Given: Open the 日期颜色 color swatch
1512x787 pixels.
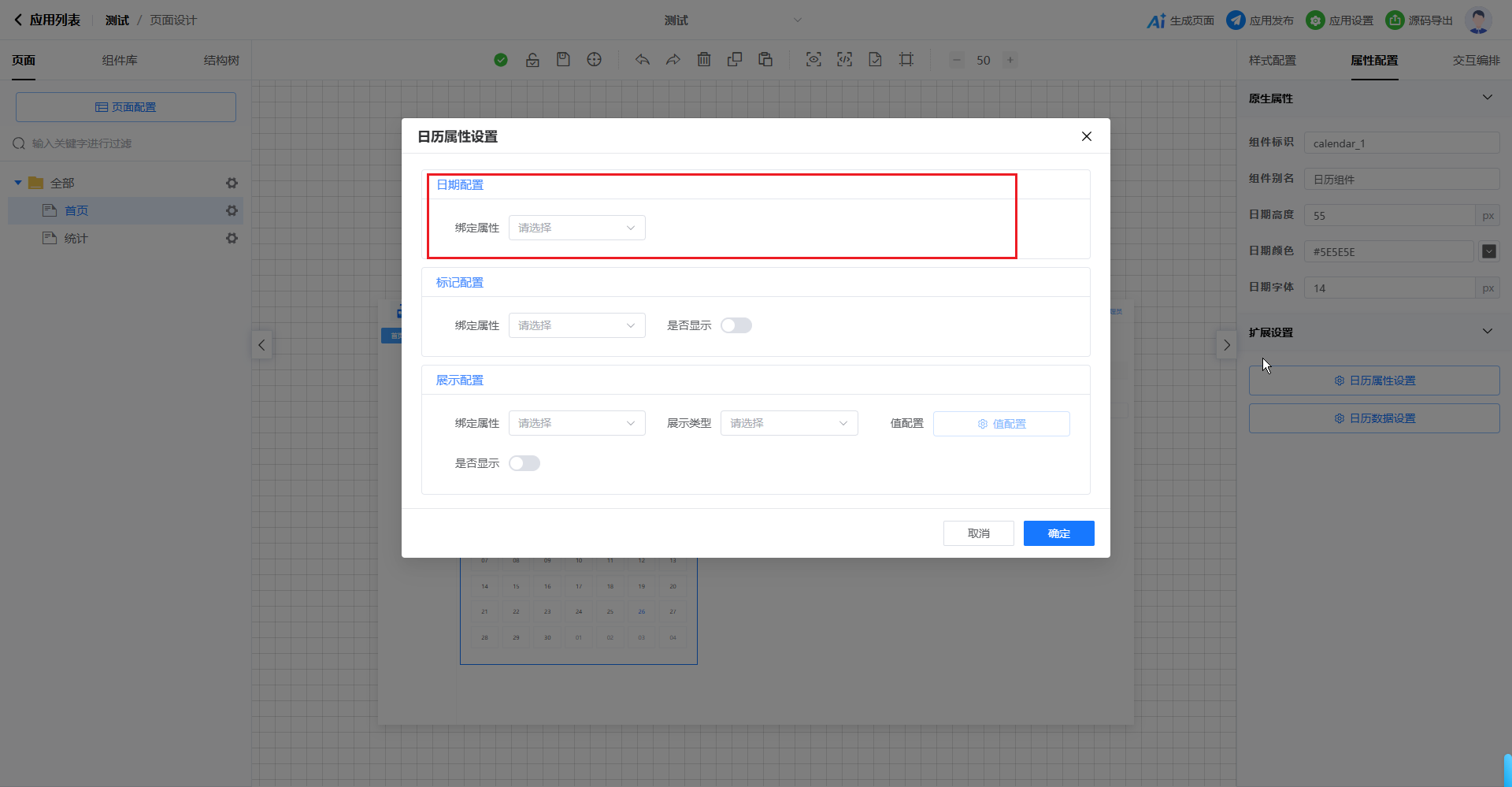Looking at the screenshot, I should tap(1488, 251).
